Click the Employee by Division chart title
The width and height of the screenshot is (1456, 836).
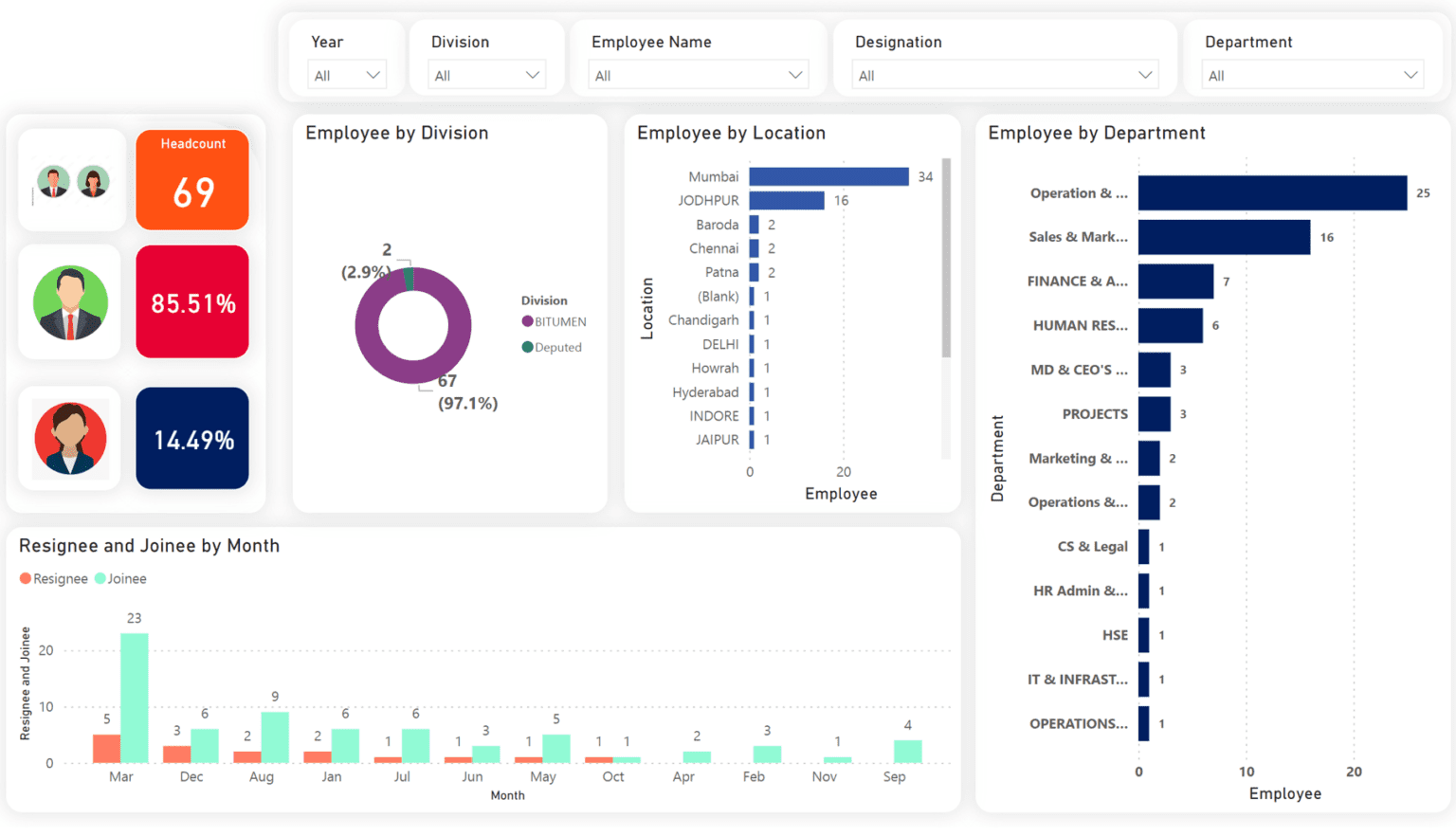(x=396, y=133)
